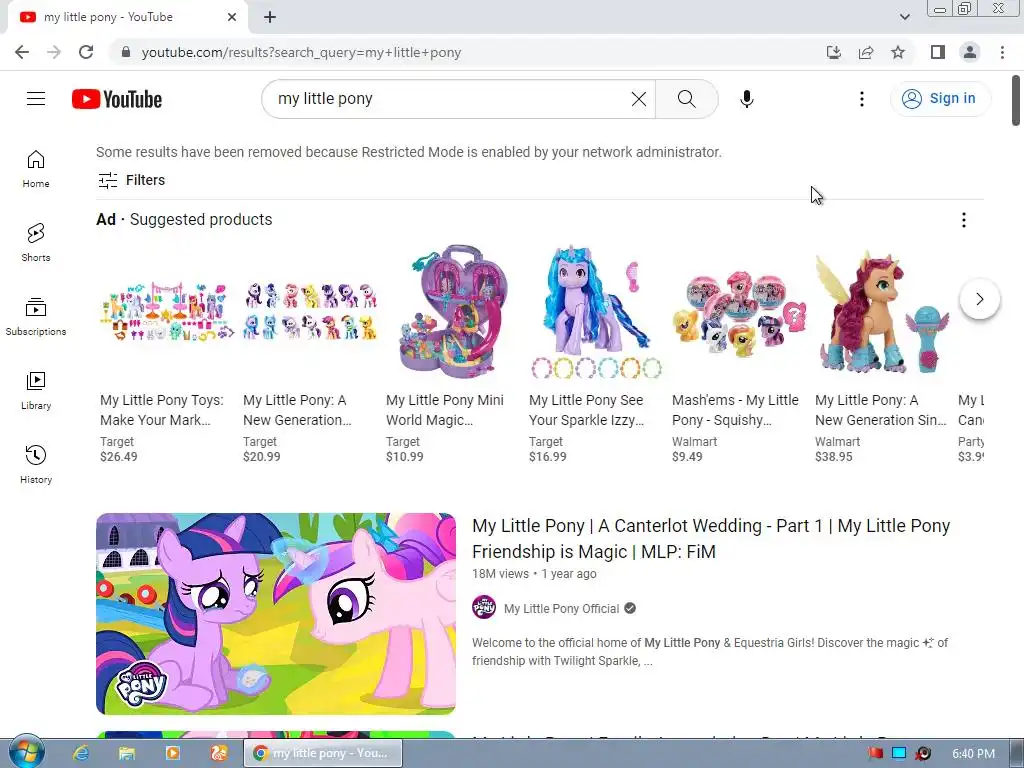The image size is (1024, 768).
Task: View site info lock icon
Action: pos(126,52)
